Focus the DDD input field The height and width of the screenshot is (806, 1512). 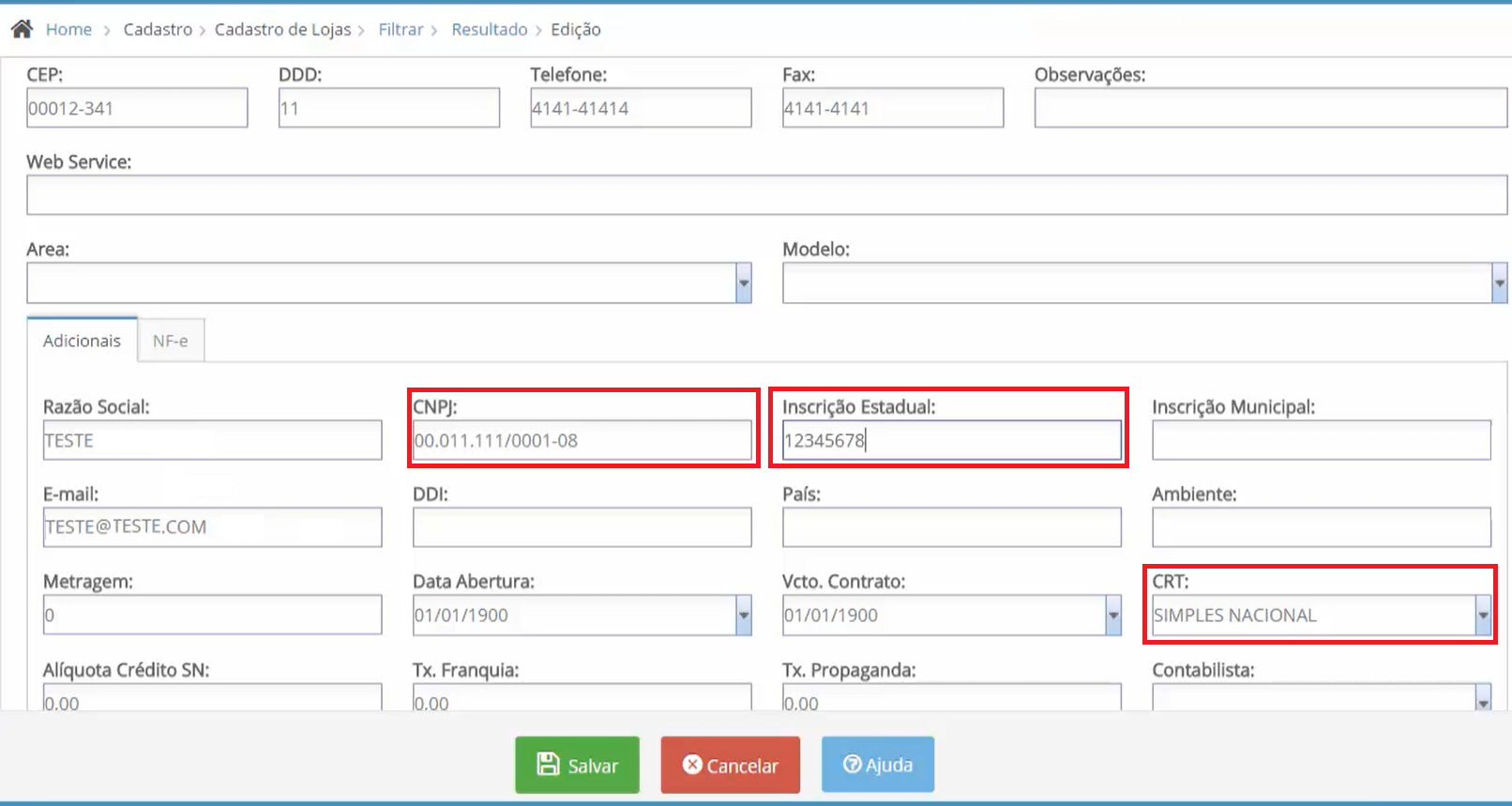389,108
